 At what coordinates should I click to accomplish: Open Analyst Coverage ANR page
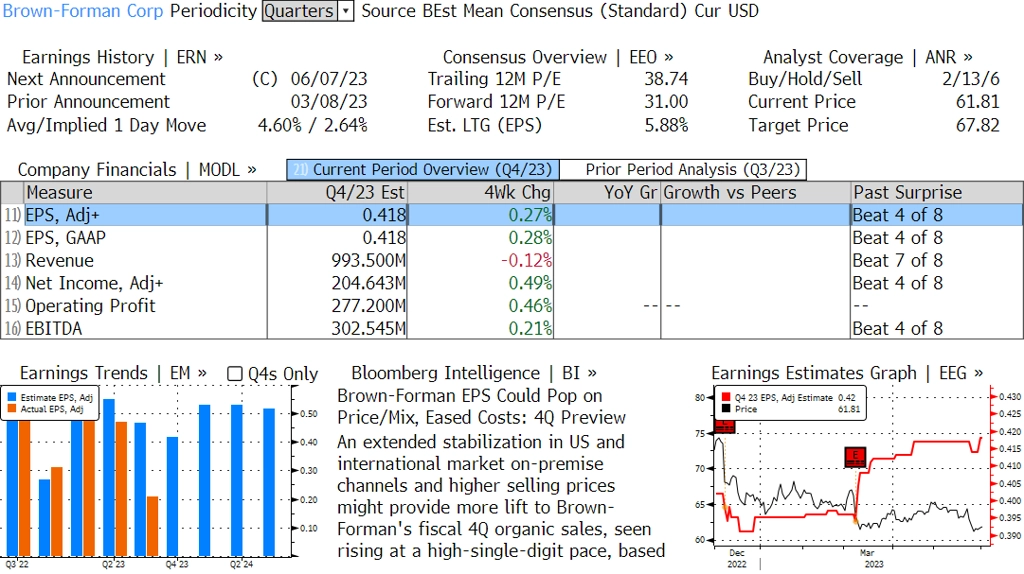tap(867, 57)
